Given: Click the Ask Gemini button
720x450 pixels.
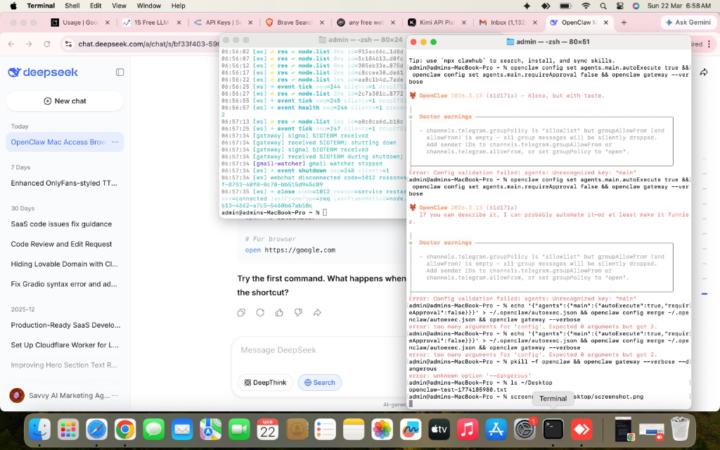Looking at the screenshot, I should coord(689,22).
